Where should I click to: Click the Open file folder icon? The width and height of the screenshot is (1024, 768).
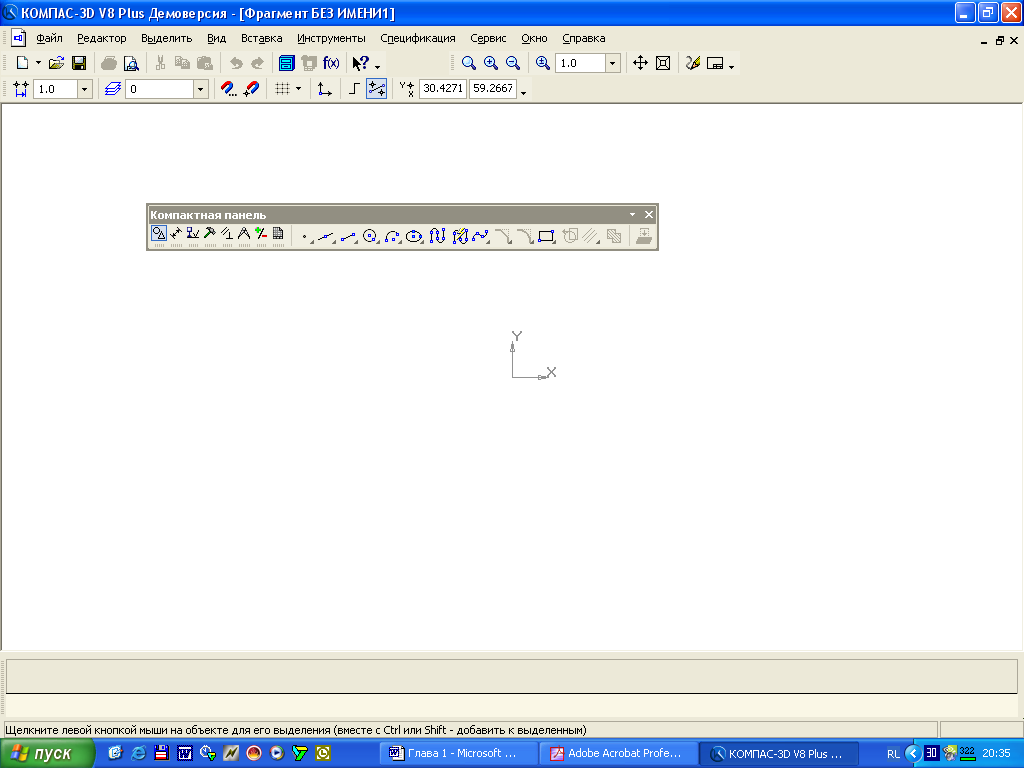point(57,63)
